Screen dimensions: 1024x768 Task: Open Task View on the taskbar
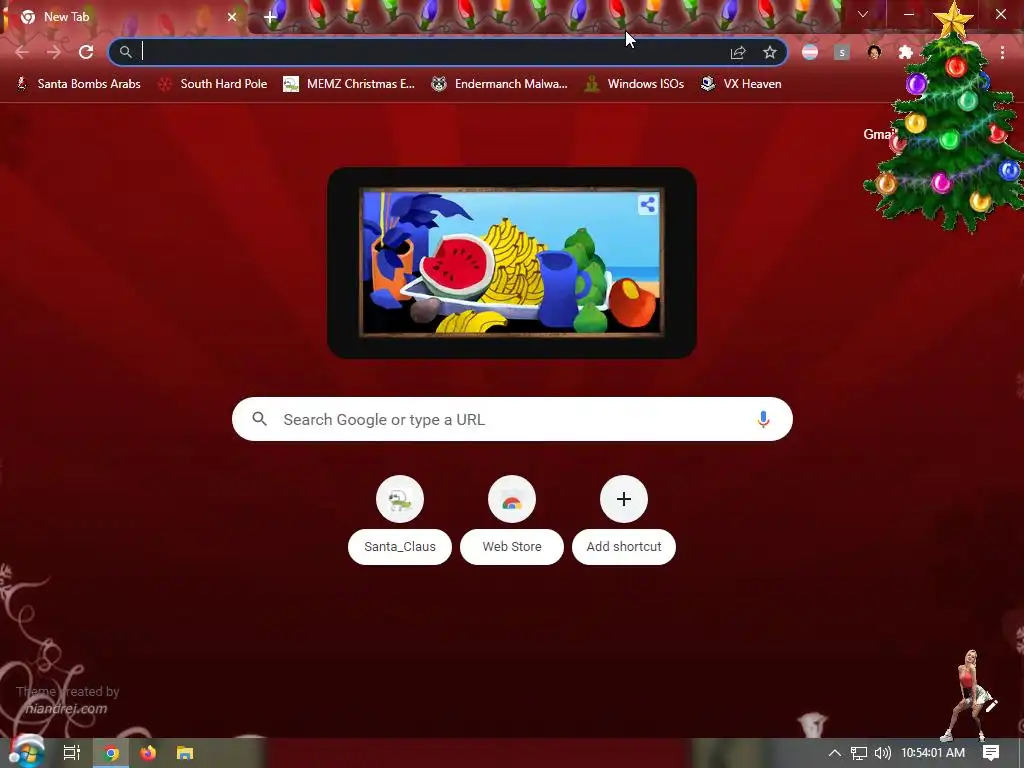point(72,753)
